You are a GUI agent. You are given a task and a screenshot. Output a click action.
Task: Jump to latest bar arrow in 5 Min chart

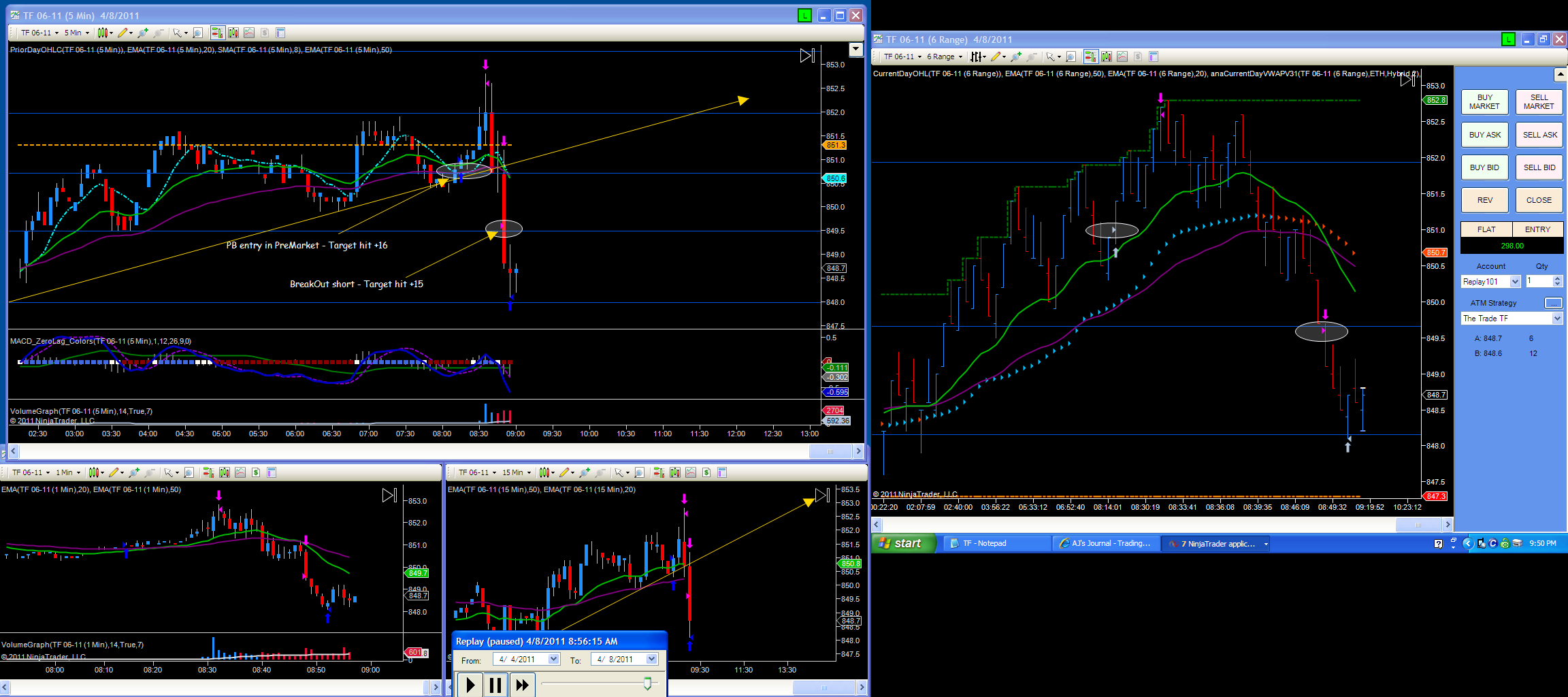coord(807,56)
